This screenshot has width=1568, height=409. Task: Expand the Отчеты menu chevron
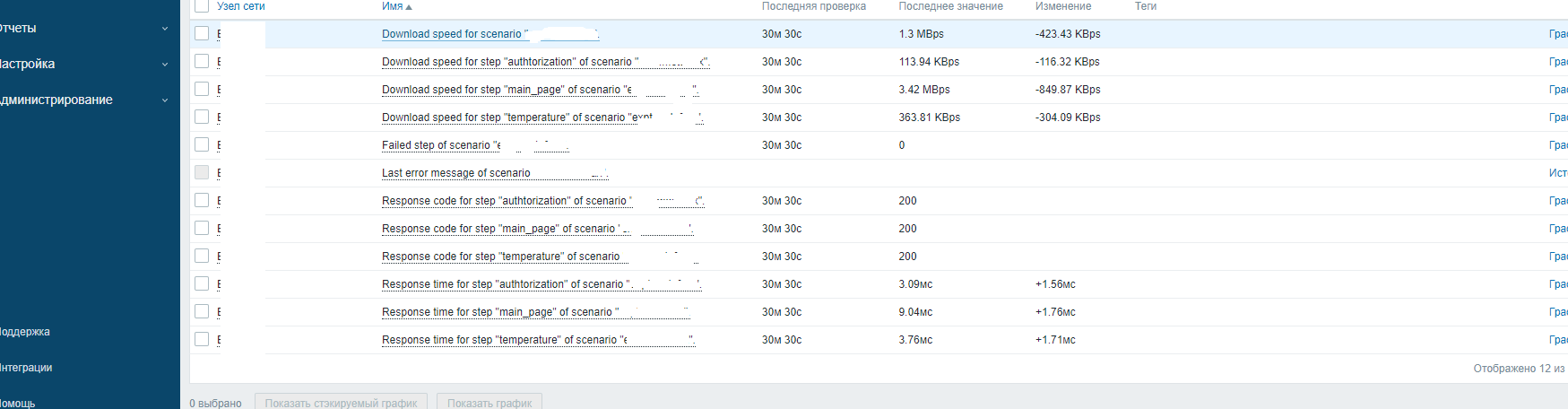click(x=165, y=29)
